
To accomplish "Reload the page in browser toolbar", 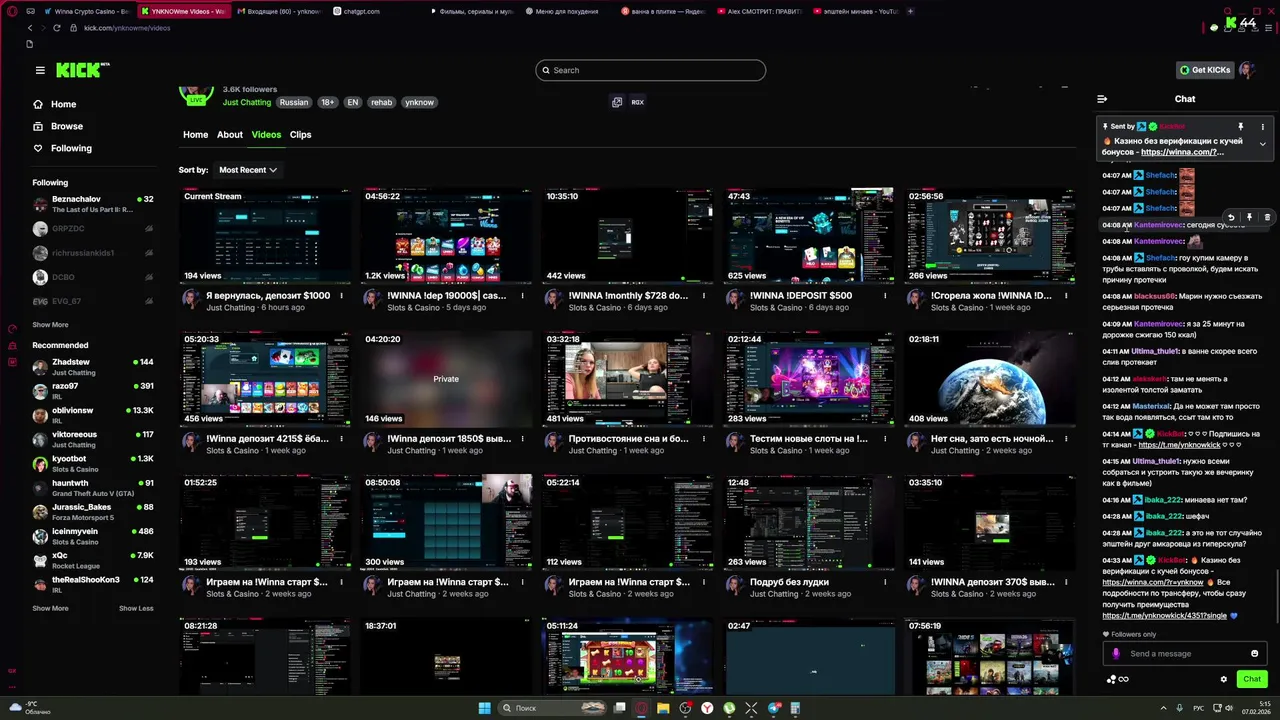I will pyautogui.click(x=57, y=28).
